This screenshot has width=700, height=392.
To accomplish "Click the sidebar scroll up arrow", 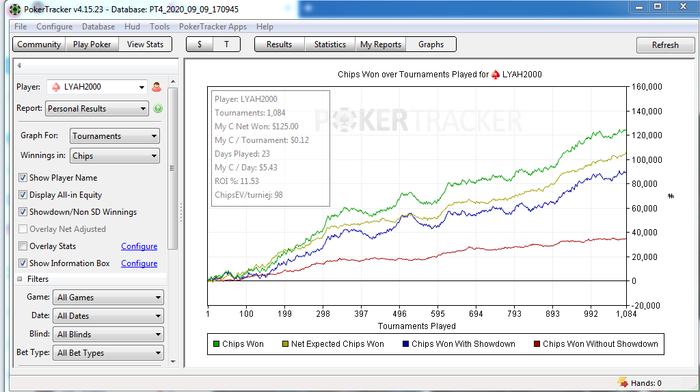I will (x=173, y=81).
